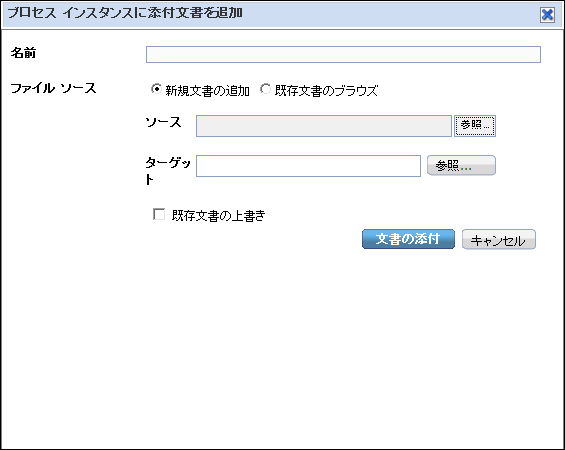Click the 既存文書のブラウズ option text
The width and height of the screenshot is (565, 450).
pyautogui.click(x=326, y=90)
